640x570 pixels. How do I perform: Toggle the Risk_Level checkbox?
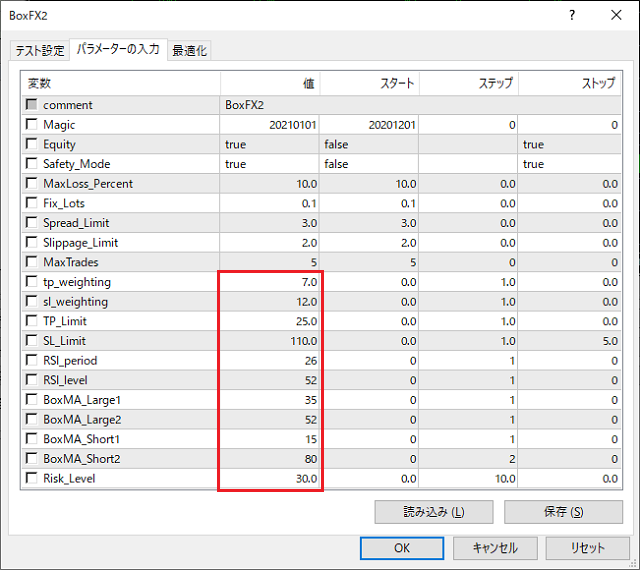click(x=31, y=478)
